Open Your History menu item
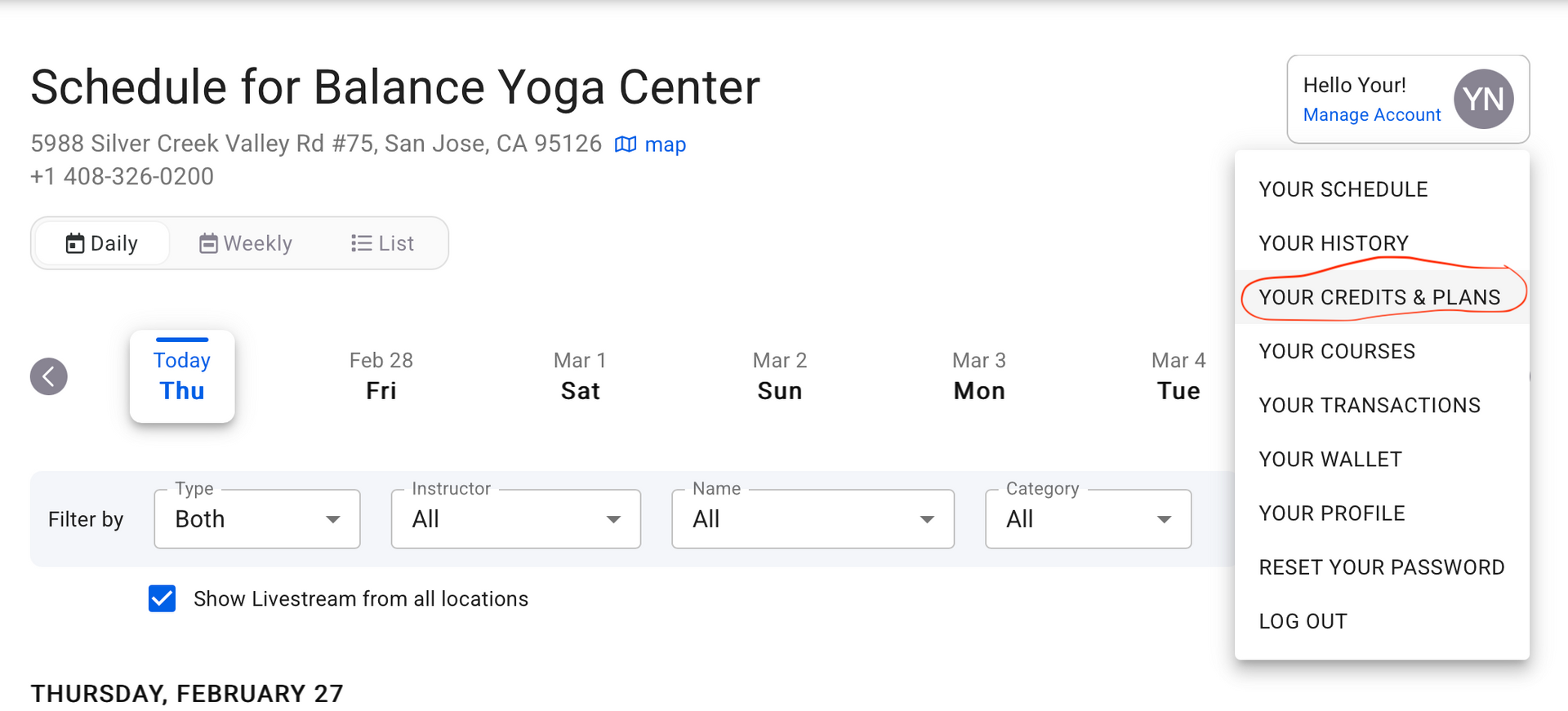Image resolution: width=1568 pixels, height=711 pixels. pyautogui.click(x=1382, y=243)
